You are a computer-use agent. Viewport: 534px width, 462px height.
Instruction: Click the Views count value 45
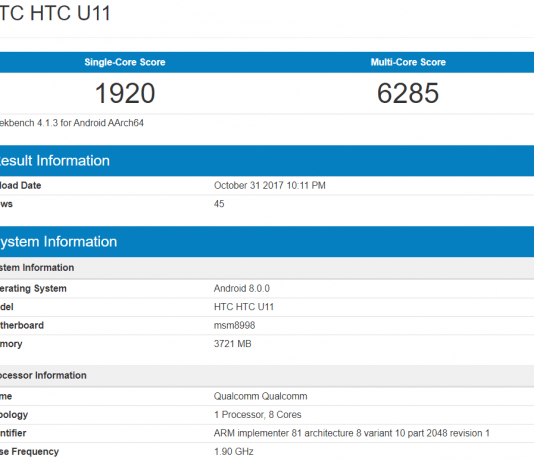(x=219, y=204)
